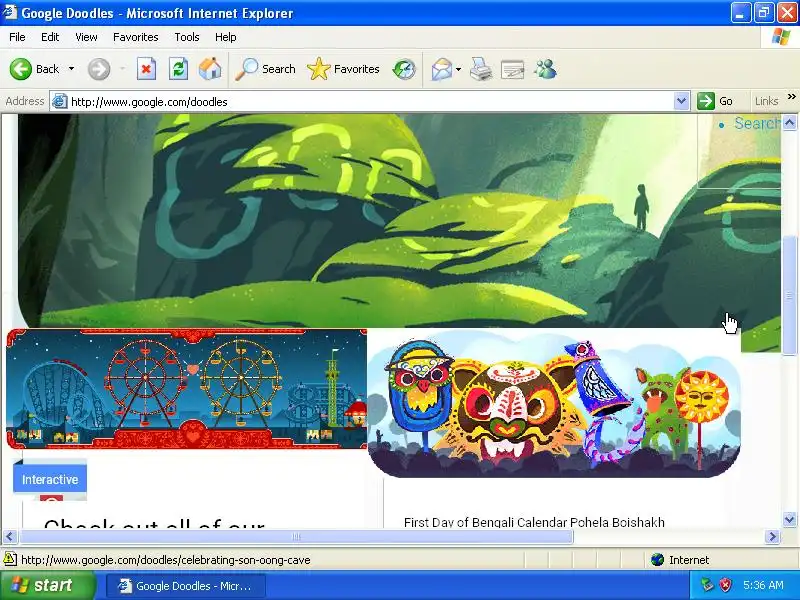Expand the Links toolbar chevron
Image resolution: width=800 pixels, height=600 pixels.
coord(791,97)
